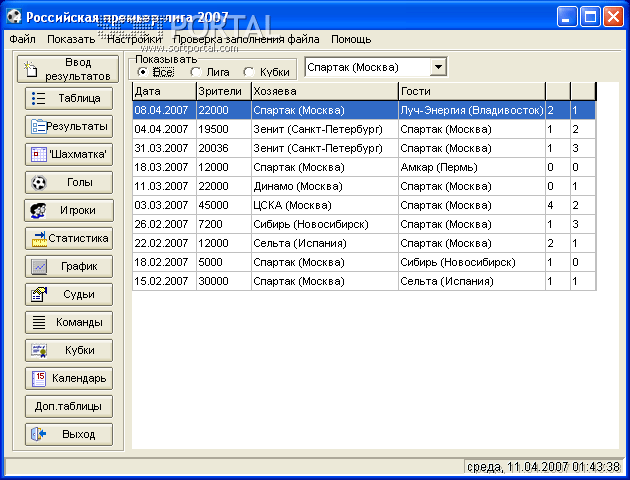Select the 18.02.2007 date cell

[164, 262]
